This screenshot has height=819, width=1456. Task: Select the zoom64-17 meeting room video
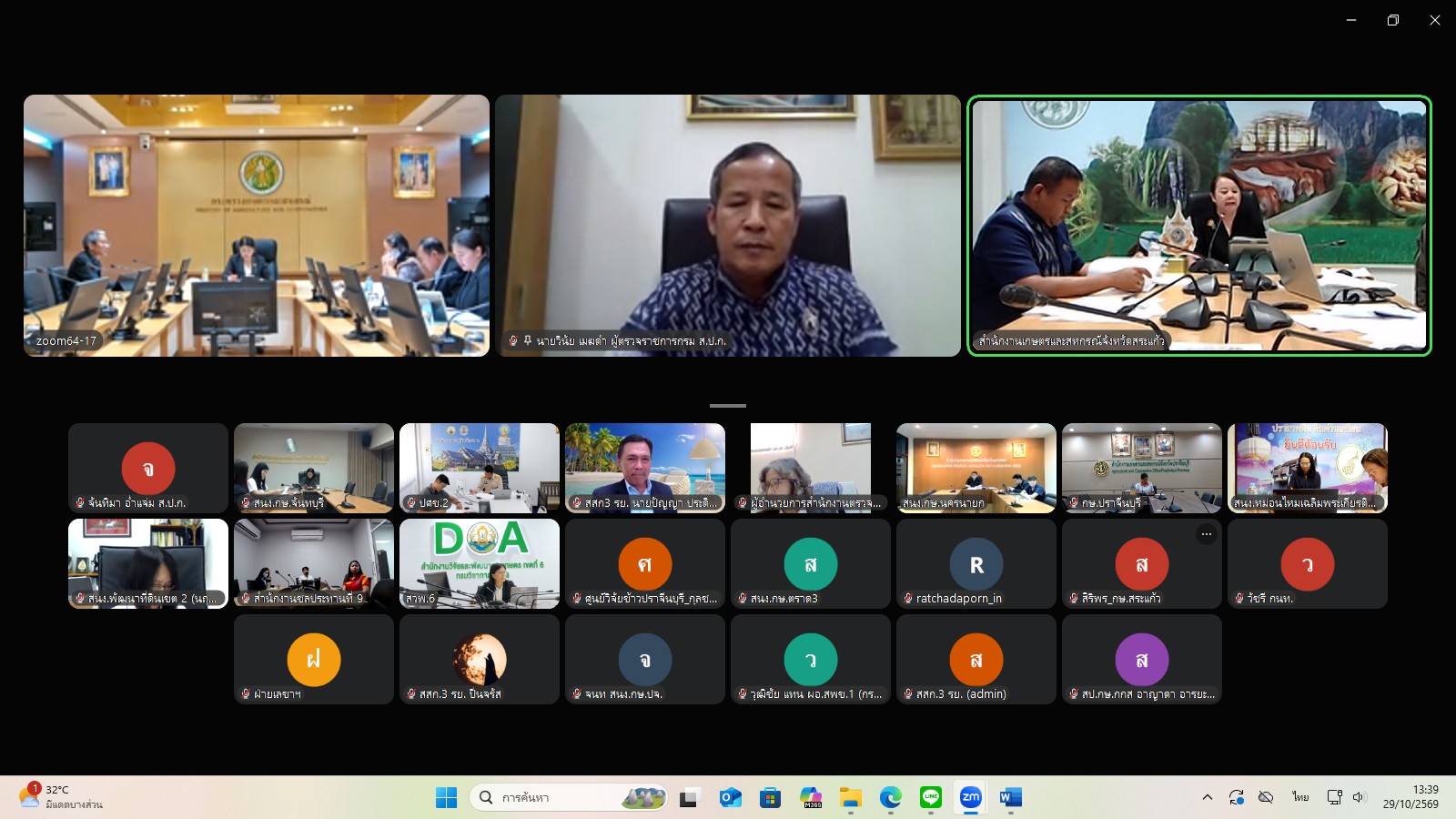point(257,226)
